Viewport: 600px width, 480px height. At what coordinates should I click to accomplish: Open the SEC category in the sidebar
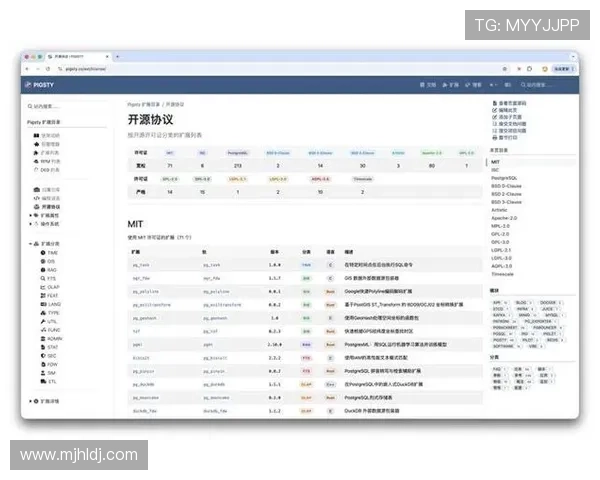[49, 356]
